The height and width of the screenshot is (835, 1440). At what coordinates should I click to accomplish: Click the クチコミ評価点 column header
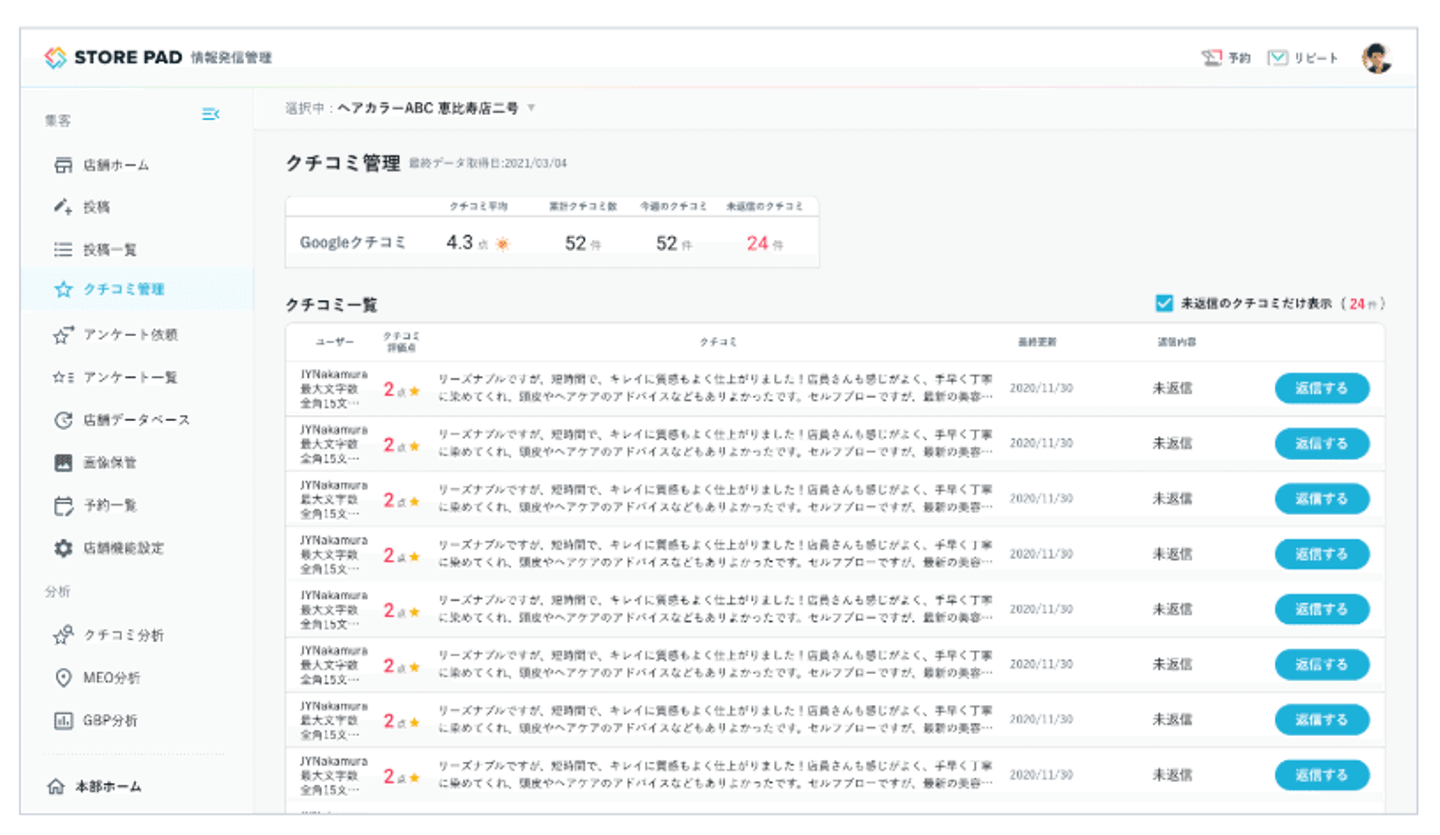(x=401, y=342)
